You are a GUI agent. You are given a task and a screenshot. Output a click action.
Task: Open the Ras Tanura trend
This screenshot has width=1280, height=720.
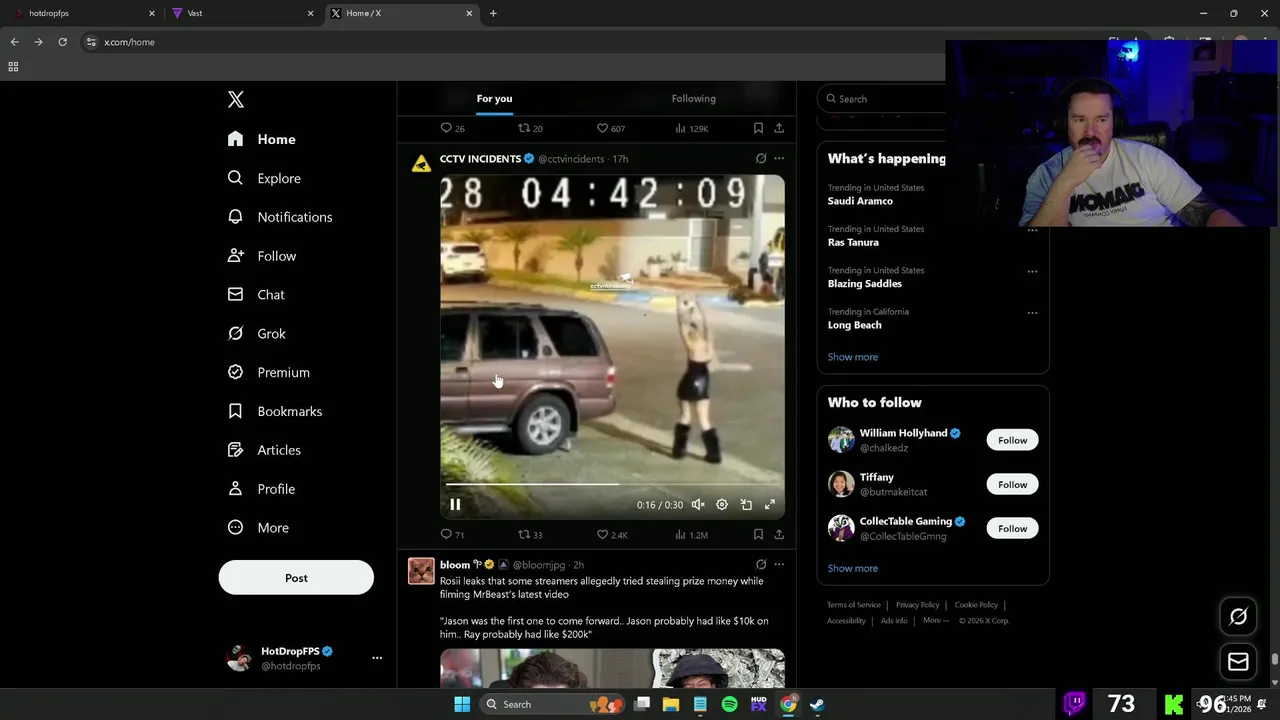coord(853,242)
